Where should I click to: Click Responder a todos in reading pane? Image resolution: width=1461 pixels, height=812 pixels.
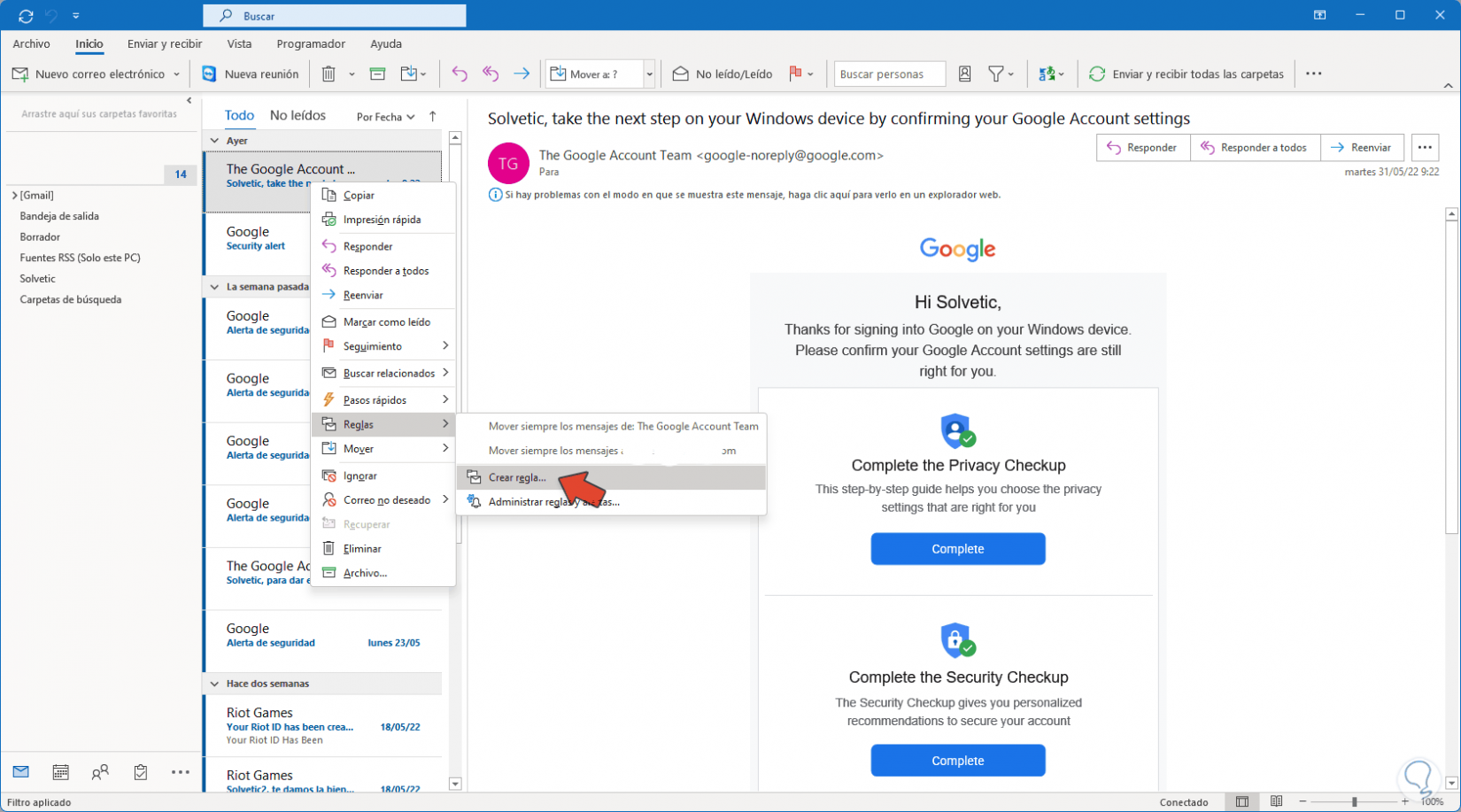[x=1256, y=148]
